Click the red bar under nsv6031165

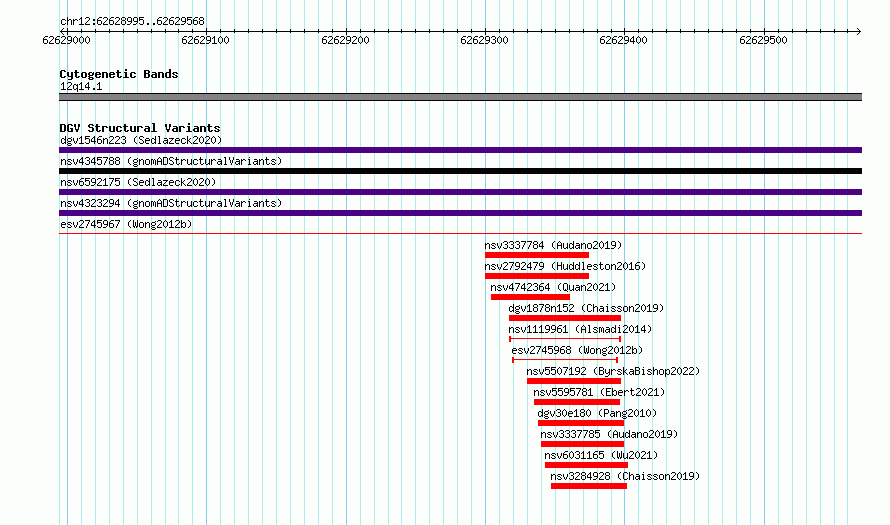[586, 465]
